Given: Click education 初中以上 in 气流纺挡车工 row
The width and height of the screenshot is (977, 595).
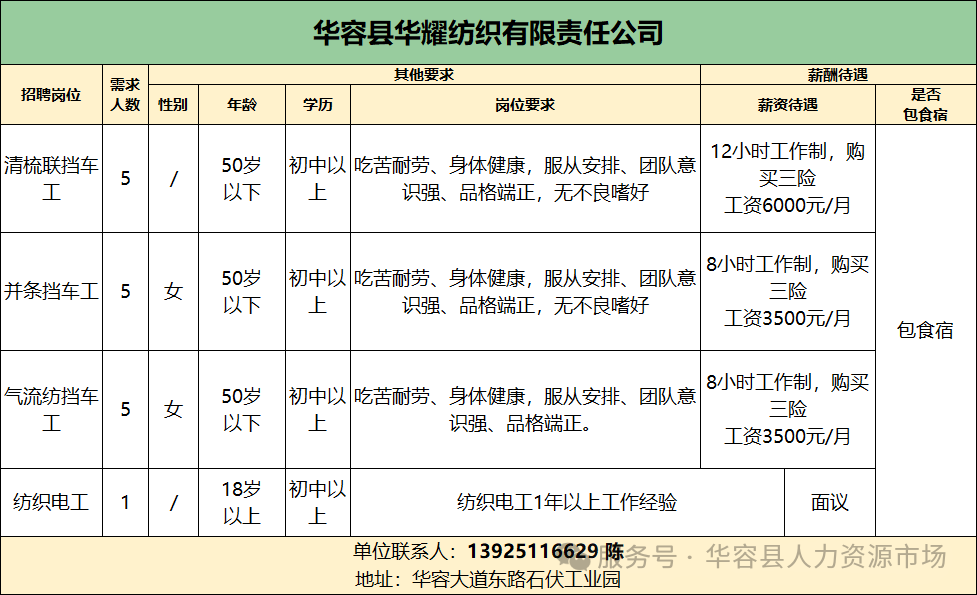Looking at the screenshot, I should point(318,409).
